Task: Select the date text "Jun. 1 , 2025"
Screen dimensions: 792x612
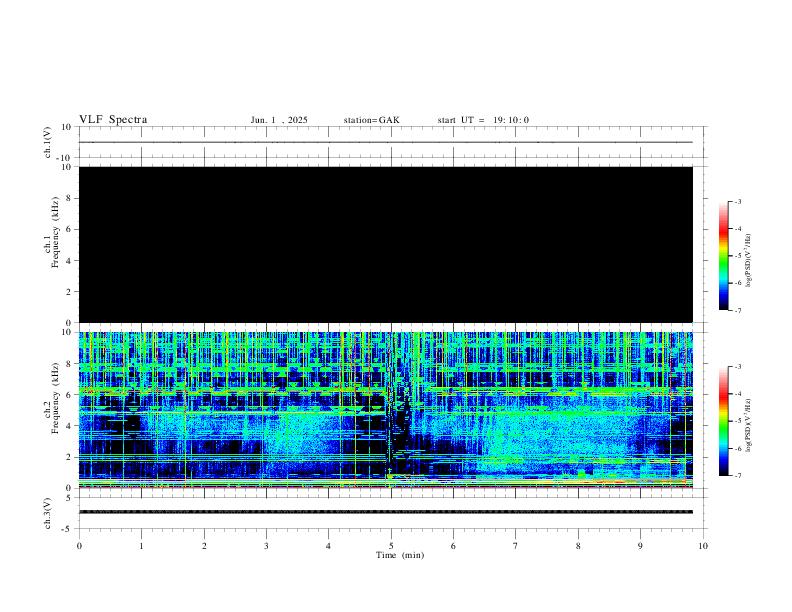Action: click(279, 120)
